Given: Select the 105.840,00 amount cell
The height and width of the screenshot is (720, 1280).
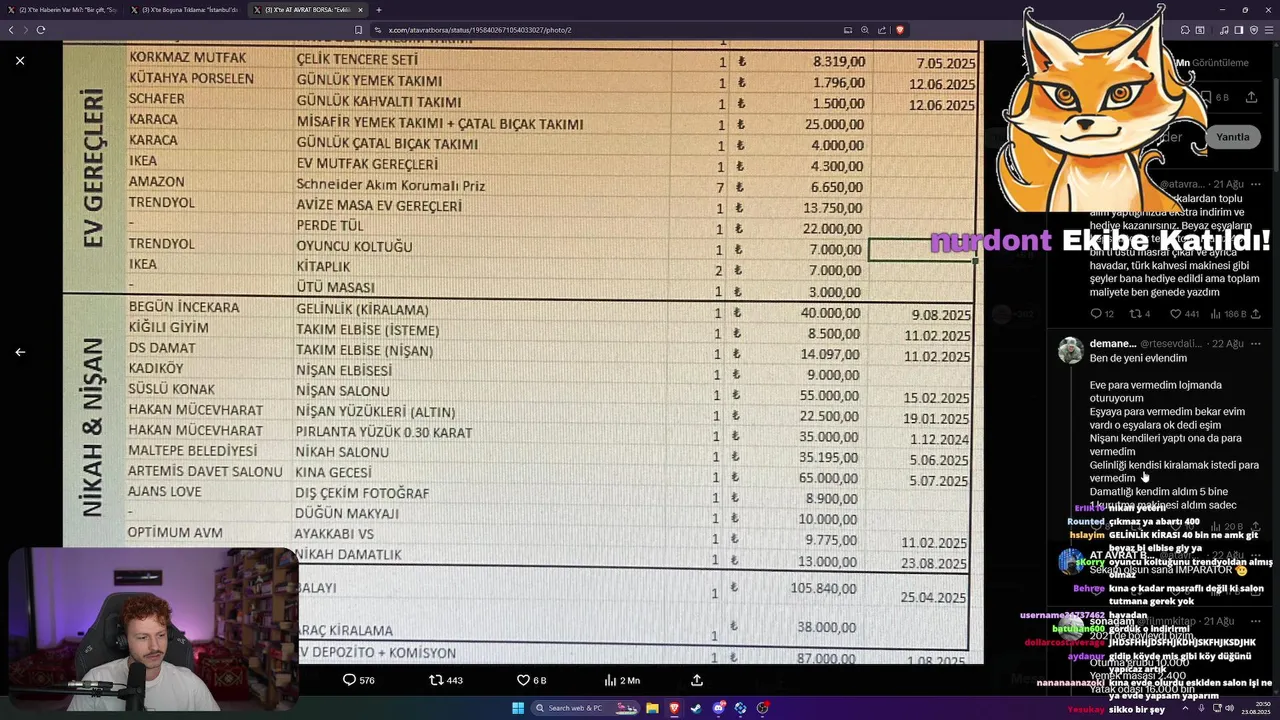Looking at the screenshot, I should click(x=823, y=589).
